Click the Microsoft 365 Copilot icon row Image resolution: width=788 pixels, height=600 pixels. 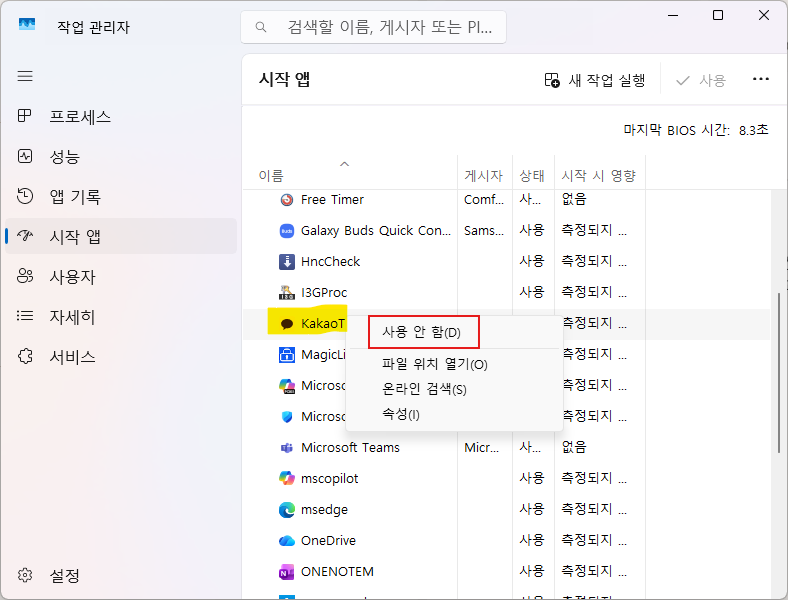286,386
